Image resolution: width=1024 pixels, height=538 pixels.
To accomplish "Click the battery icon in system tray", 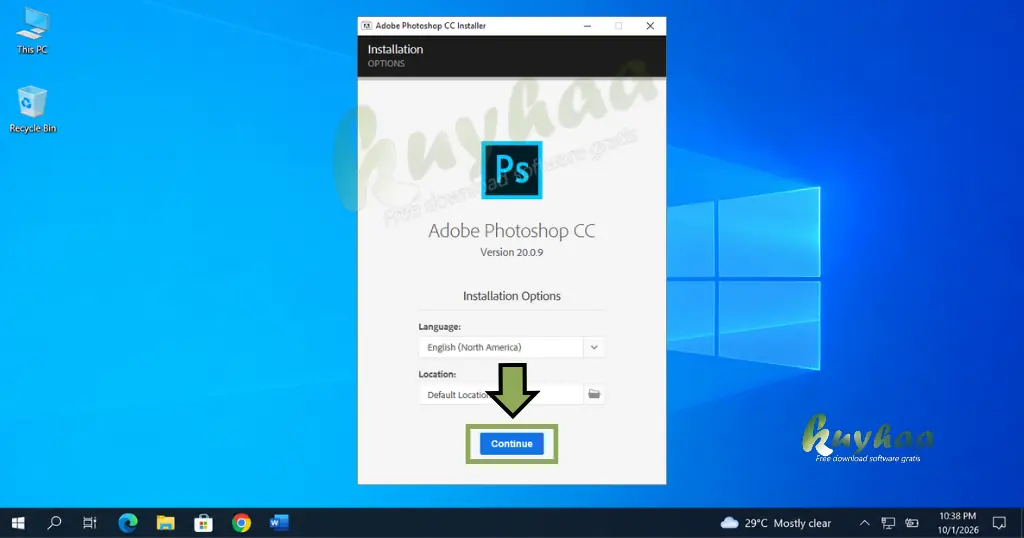I will coord(912,523).
